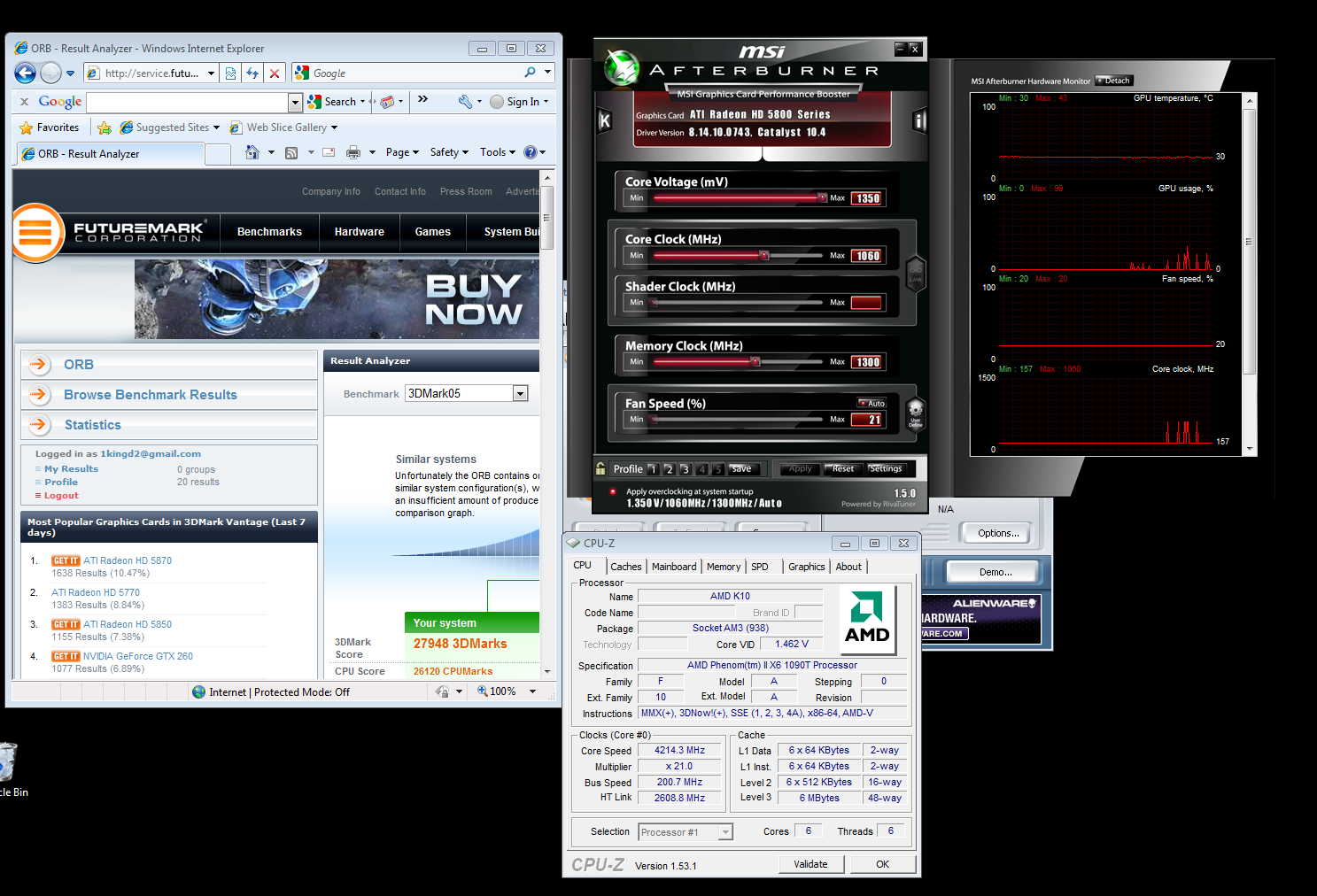Open the IE Help question mark icon
1317x896 pixels.
(531, 152)
